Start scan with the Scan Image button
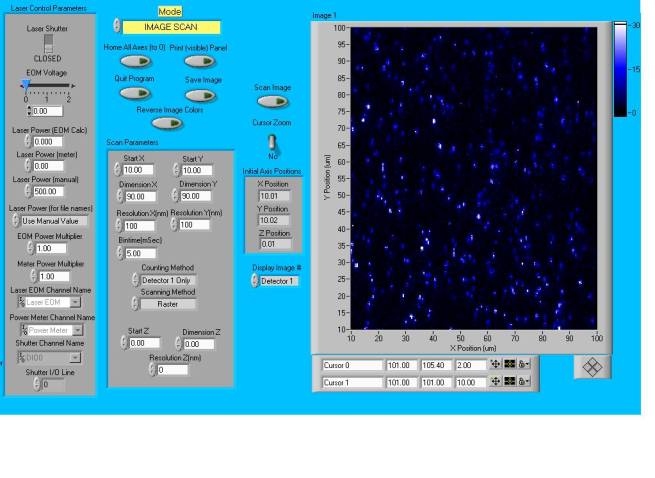This screenshot has height=478, width=655. (273, 101)
